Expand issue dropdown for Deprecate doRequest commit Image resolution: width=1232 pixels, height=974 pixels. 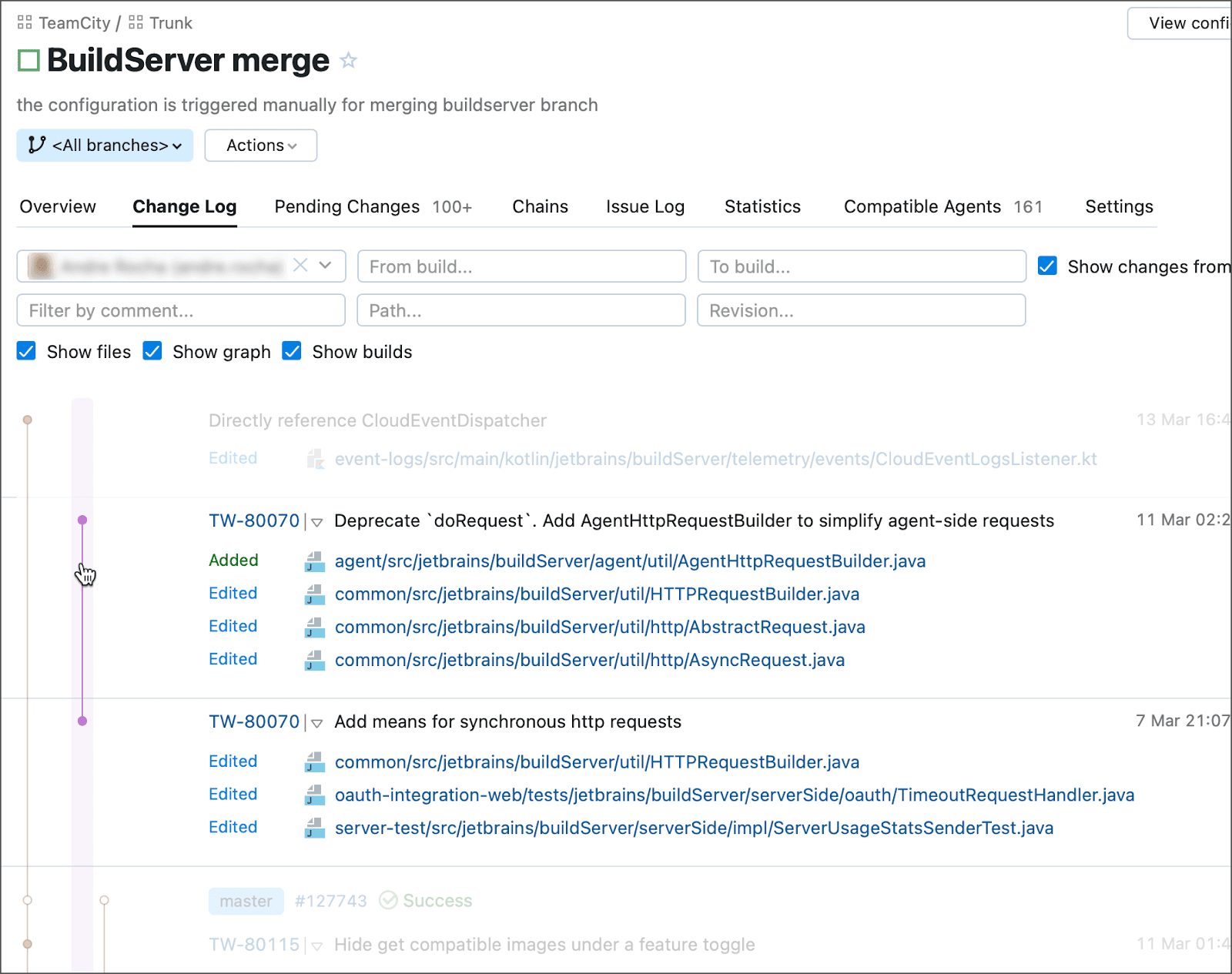click(x=316, y=522)
